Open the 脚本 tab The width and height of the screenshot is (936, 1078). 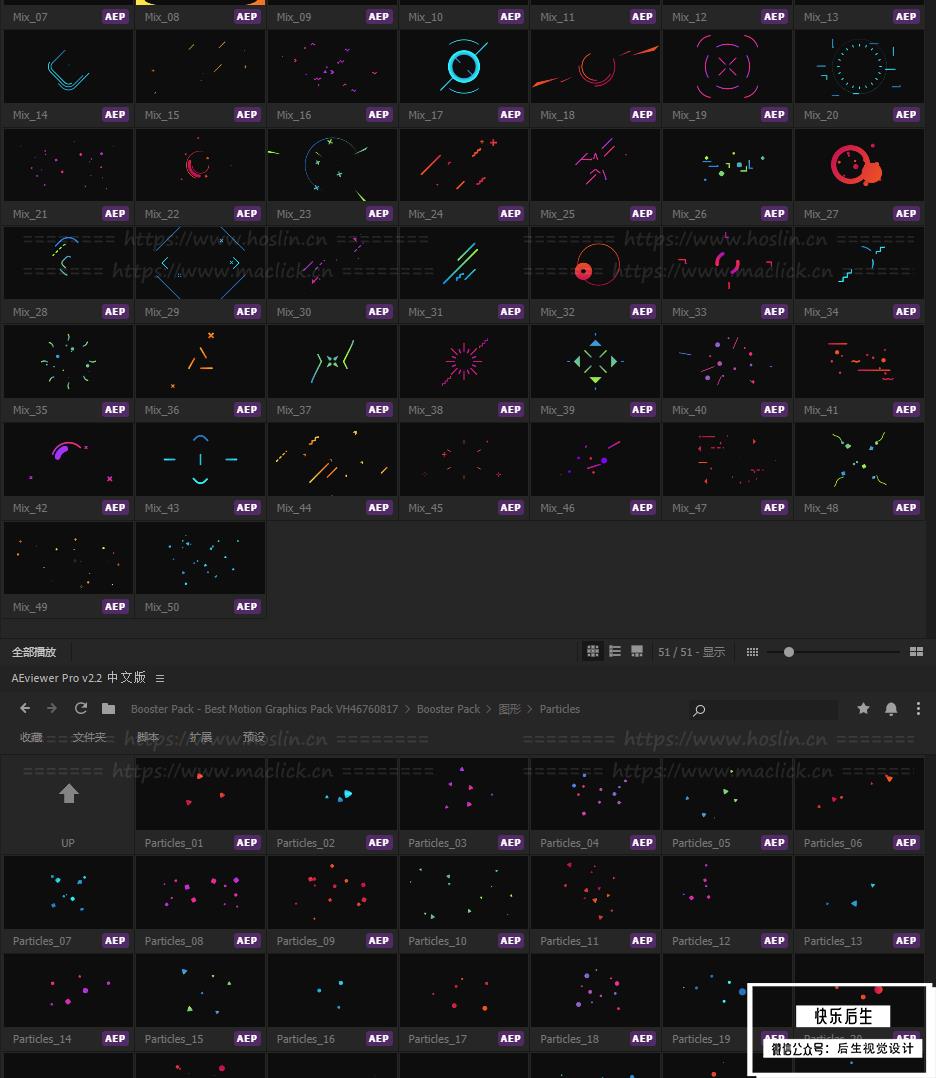[148, 737]
